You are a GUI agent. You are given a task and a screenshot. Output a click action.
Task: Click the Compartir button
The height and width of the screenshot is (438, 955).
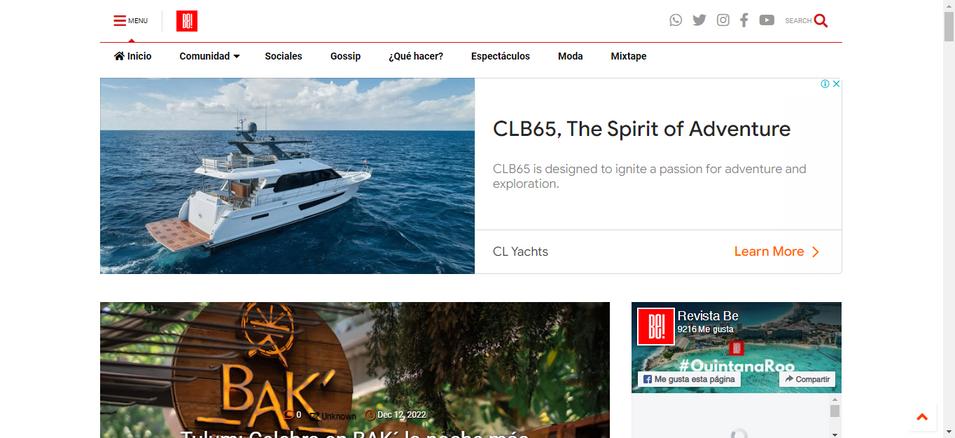pyautogui.click(x=807, y=379)
